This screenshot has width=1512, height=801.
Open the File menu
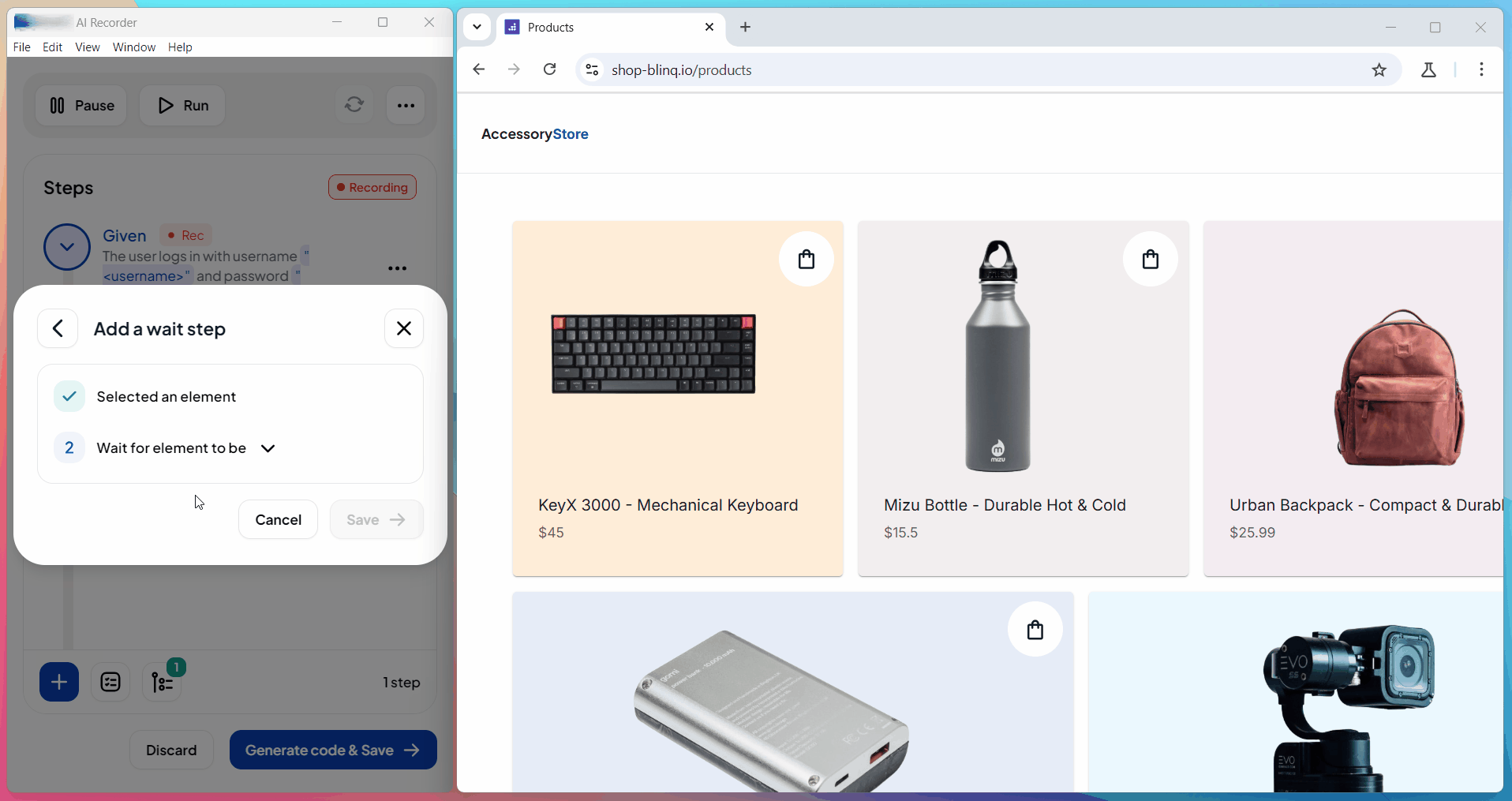(21, 47)
